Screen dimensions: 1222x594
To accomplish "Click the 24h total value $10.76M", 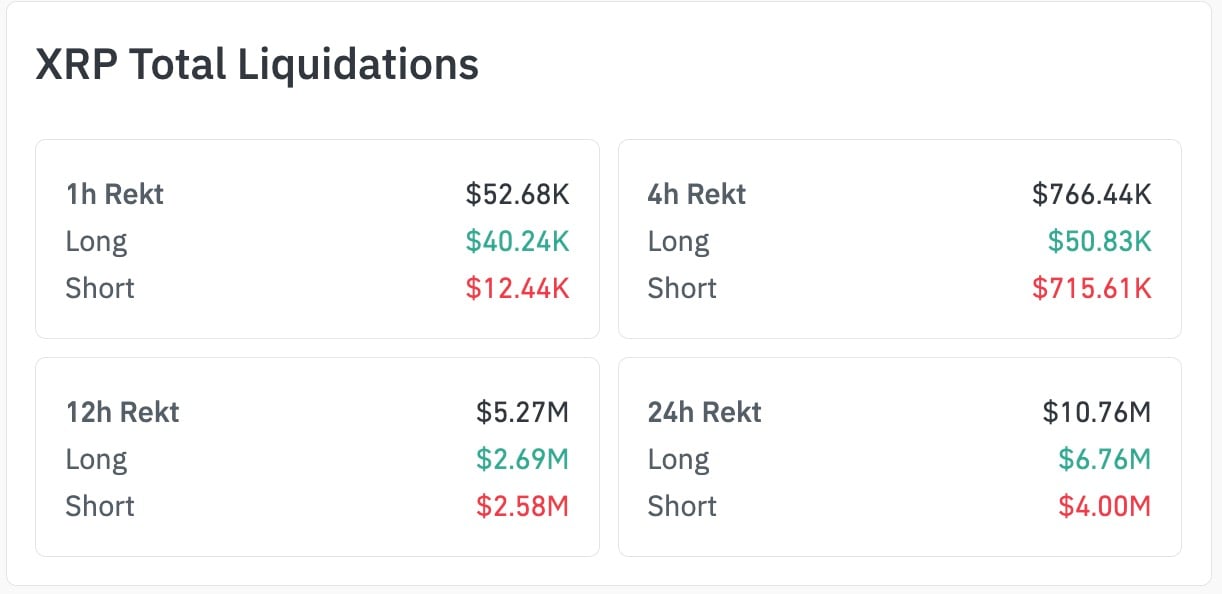I will pyautogui.click(x=1097, y=412).
